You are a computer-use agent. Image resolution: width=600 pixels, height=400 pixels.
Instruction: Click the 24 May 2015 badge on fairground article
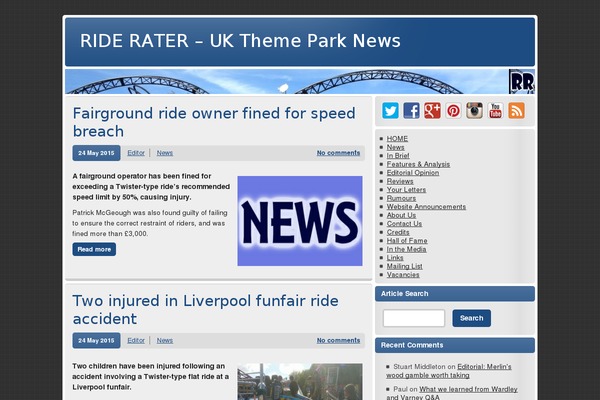96,153
